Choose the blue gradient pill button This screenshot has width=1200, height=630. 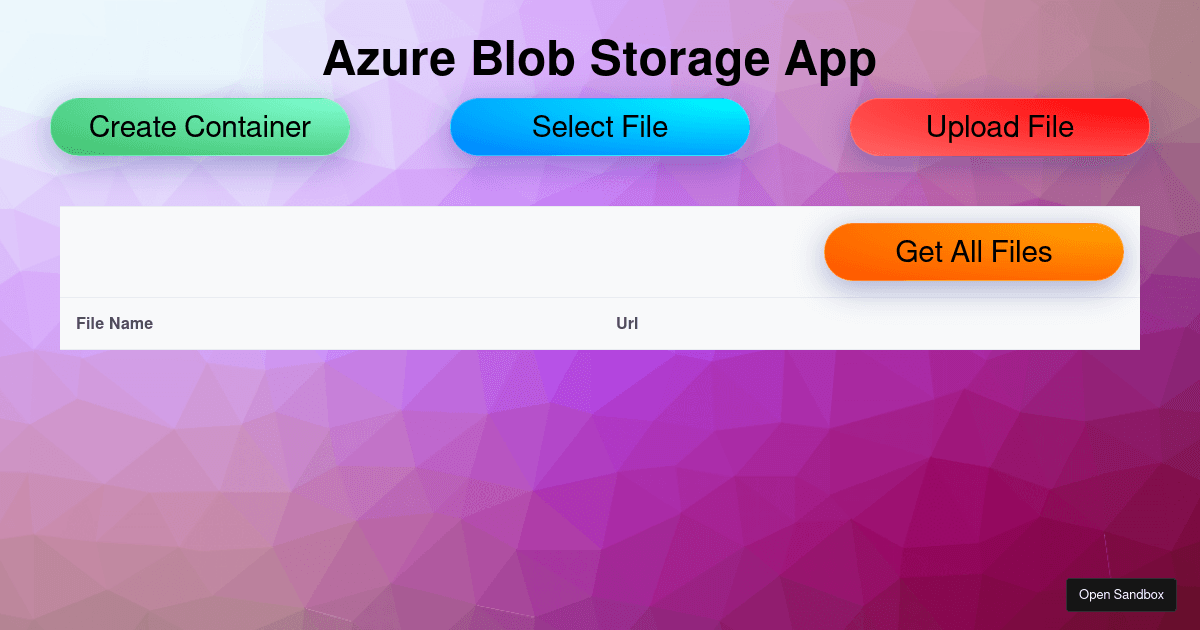pos(600,127)
